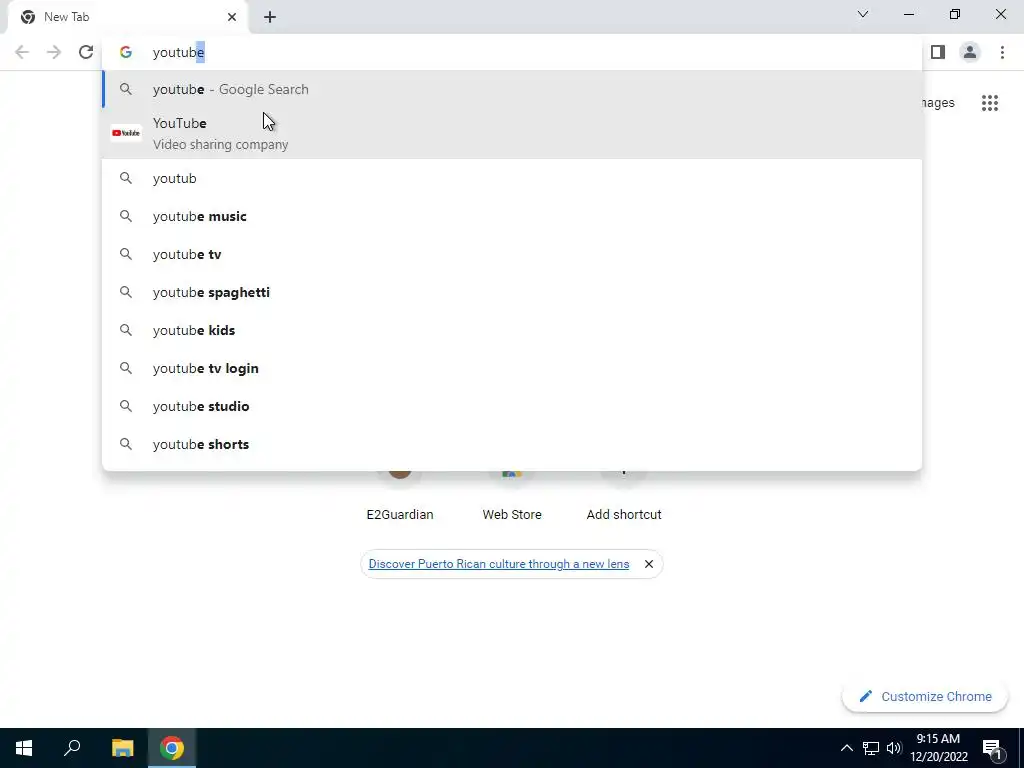The height and width of the screenshot is (768, 1024).
Task: Close the New Tab tab
Action: click(231, 17)
